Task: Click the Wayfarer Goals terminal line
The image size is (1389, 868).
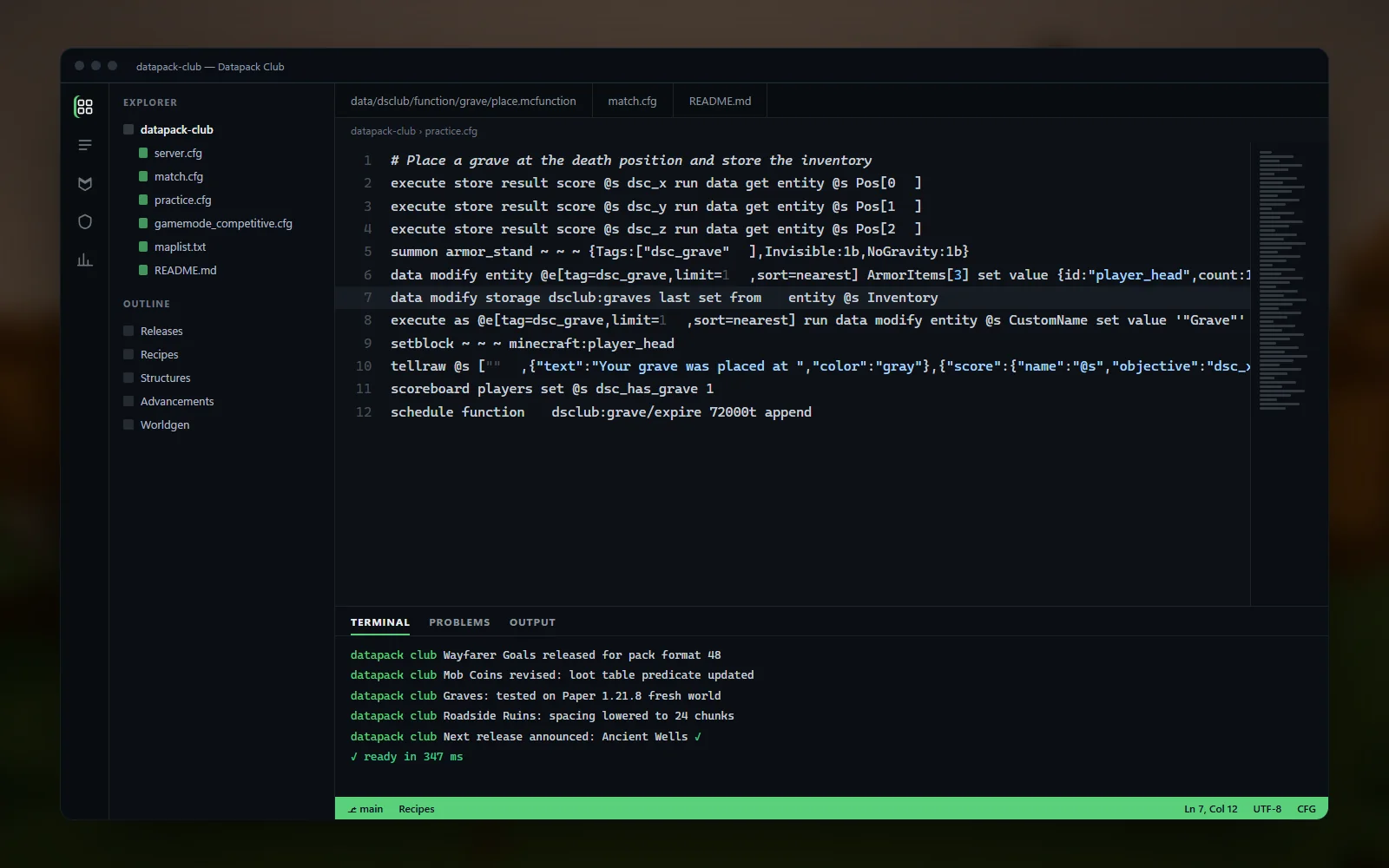Action: tap(536, 655)
